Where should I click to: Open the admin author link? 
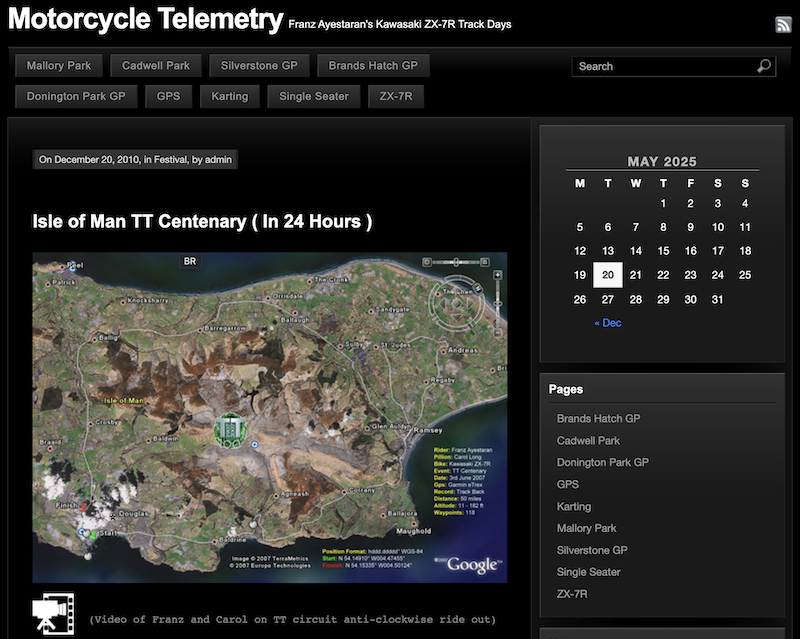click(218, 159)
